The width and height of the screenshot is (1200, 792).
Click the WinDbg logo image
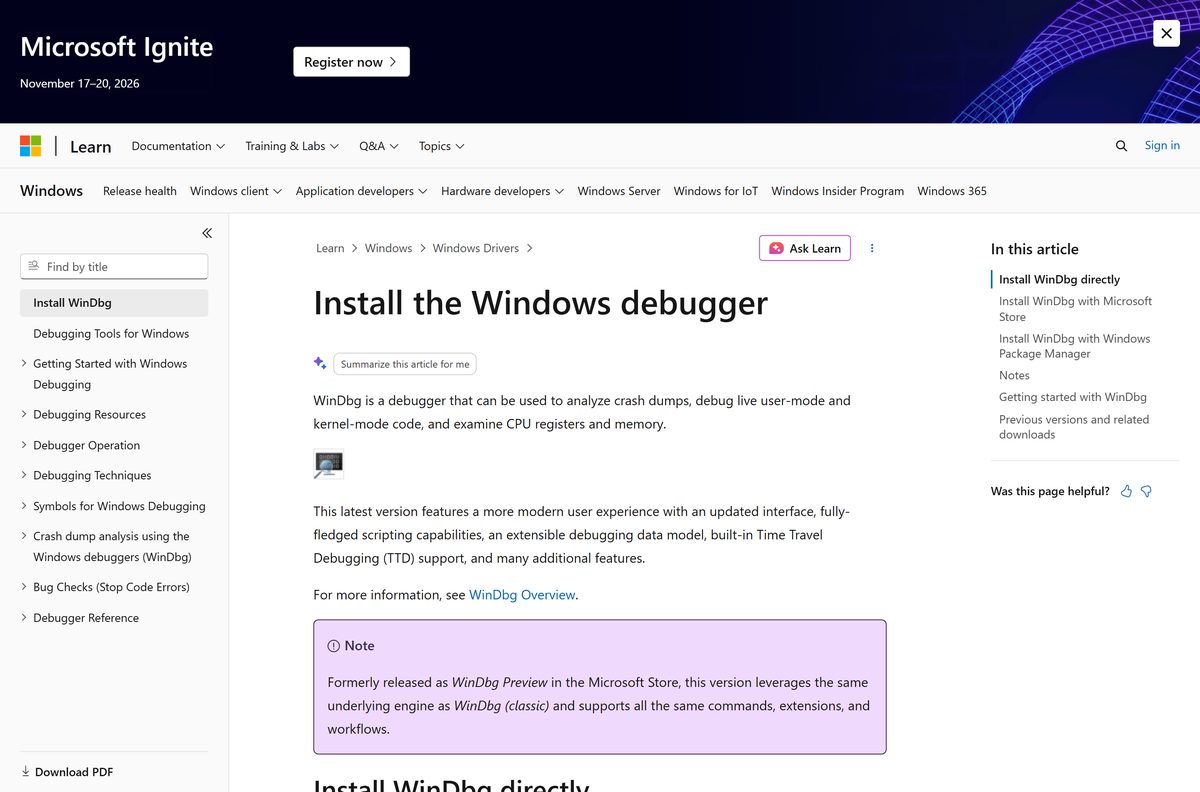(x=328, y=464)
